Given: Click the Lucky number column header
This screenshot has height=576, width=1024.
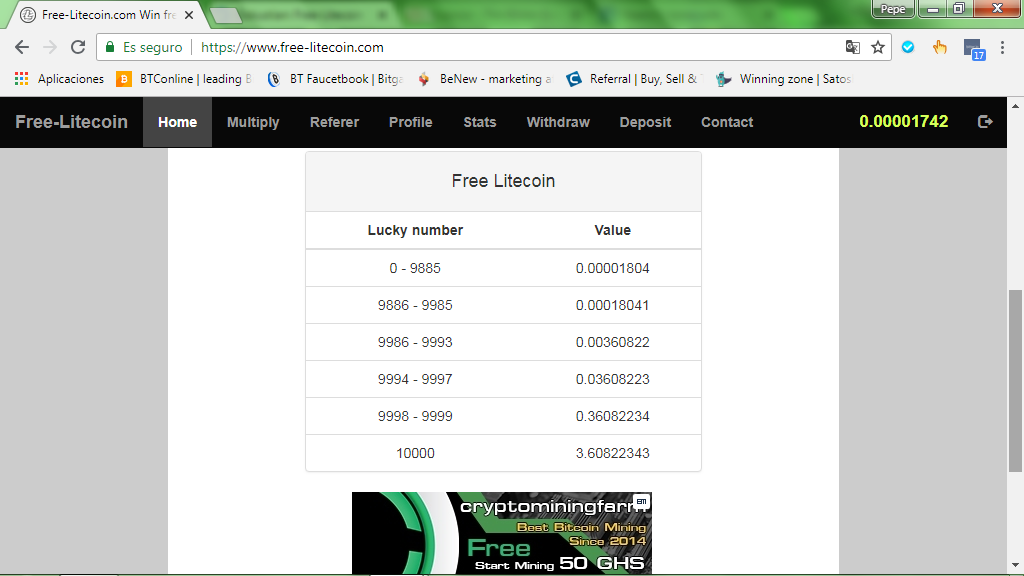Looking at the screenshot, I should tap(415, 230).
